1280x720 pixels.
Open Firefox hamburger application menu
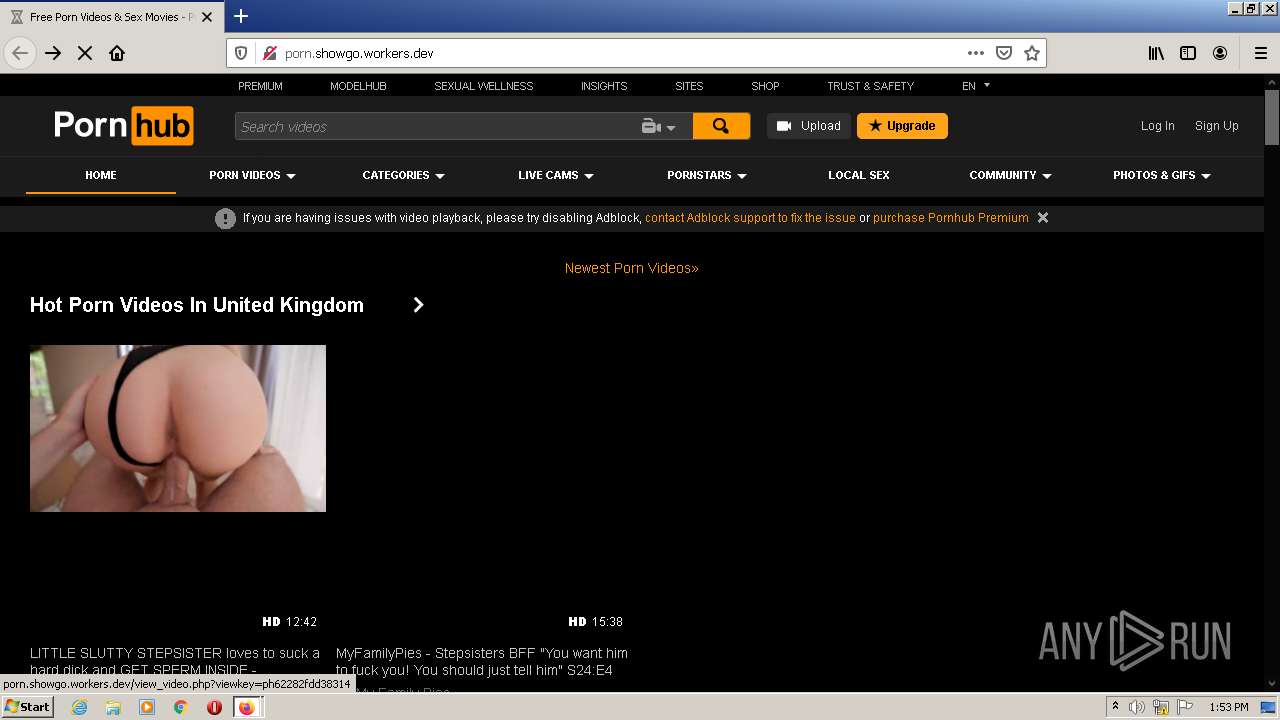(x=1260, y=53)
